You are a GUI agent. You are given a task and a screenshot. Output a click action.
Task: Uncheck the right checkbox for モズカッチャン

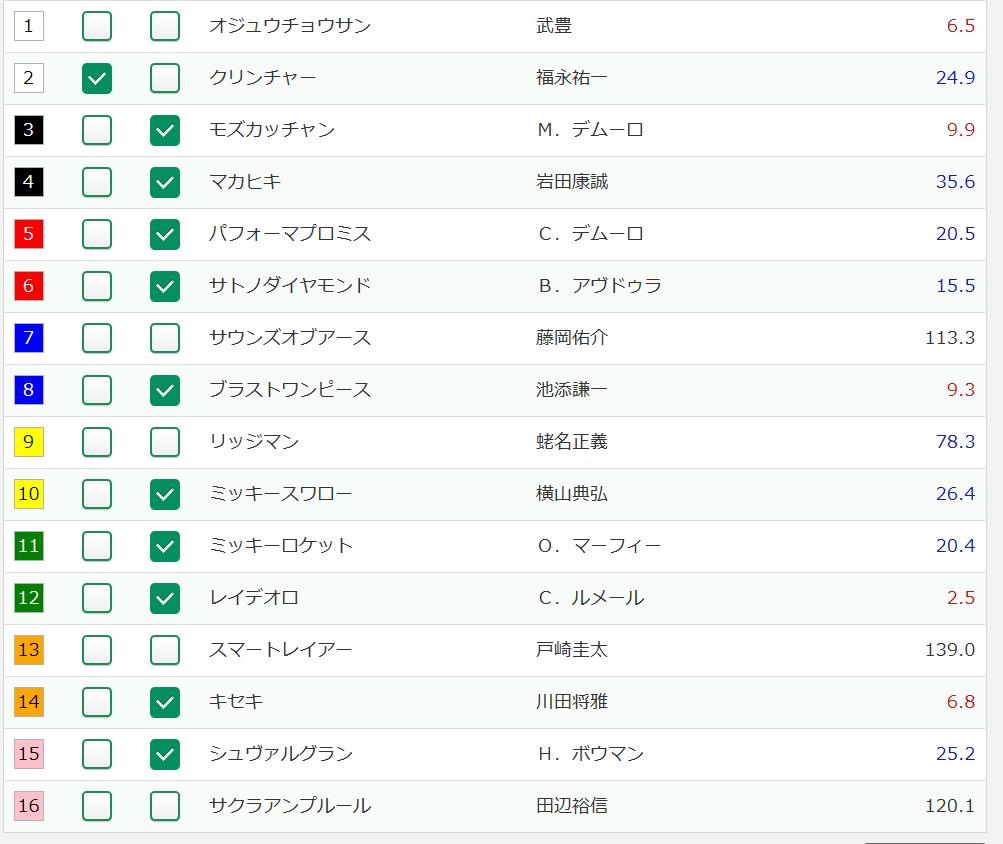click(x=165, y=130)
